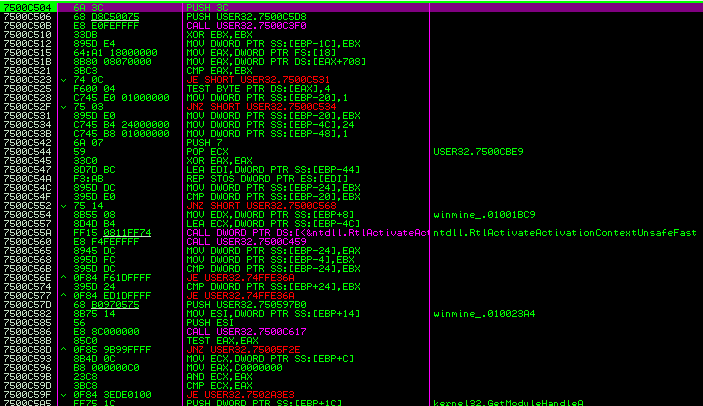Click CMP DWORD PTR SS:[EBP+24],EBX
703x406 pixels.
(x=273, y=286)
